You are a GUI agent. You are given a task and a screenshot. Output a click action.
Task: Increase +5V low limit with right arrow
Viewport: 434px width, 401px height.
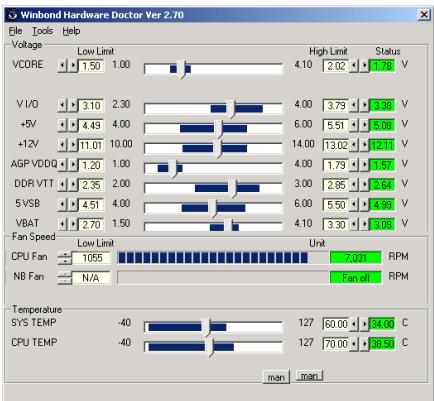(x=73, y=125)
